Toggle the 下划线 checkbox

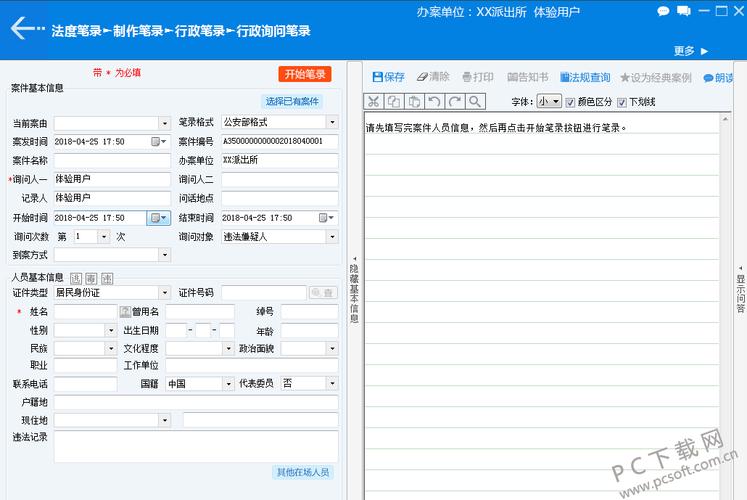pyautogui.click(x=622, y=102)
